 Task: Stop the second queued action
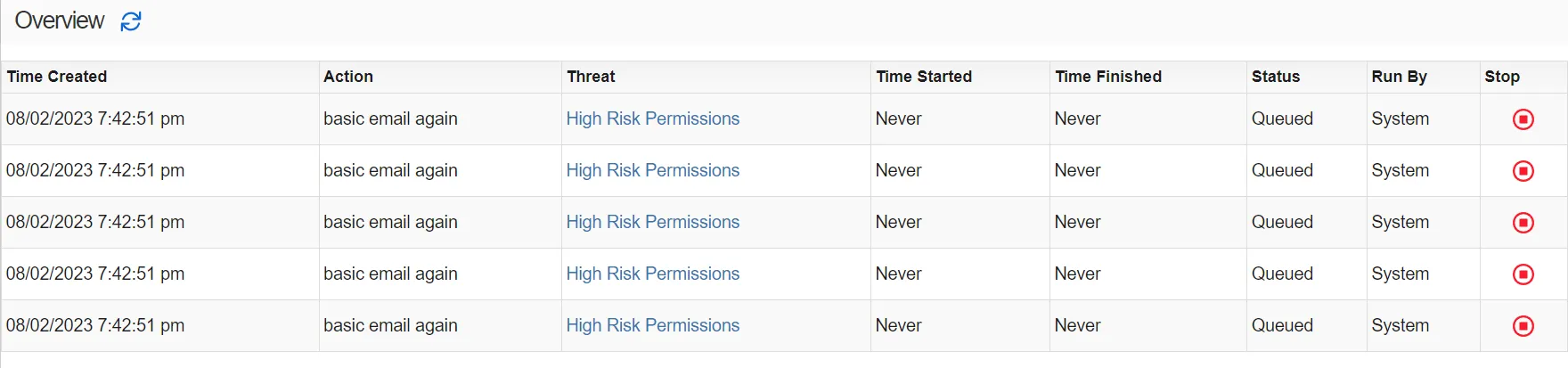[1523, 171]
